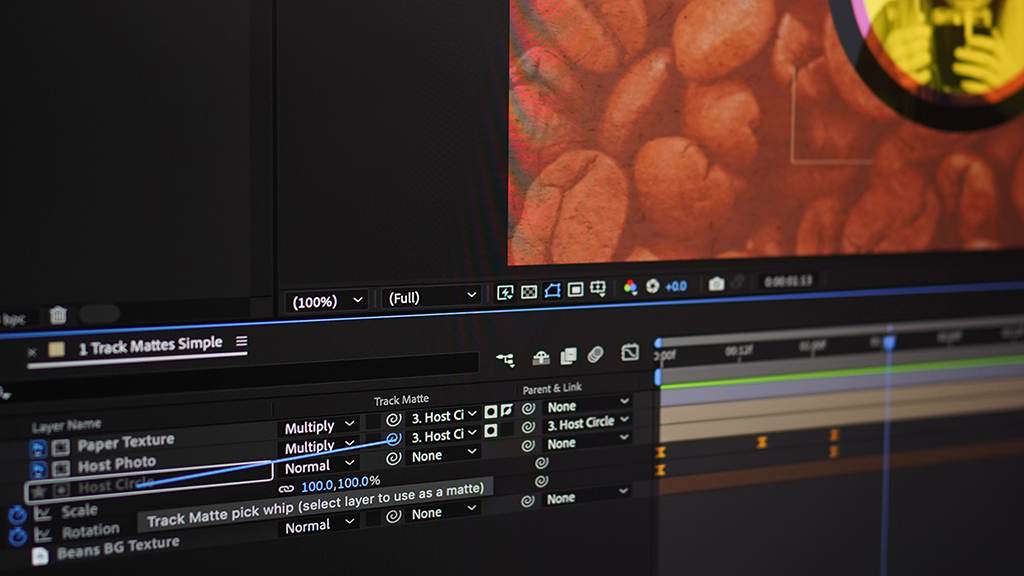Toggle Paper Texture invert matte switch

pos(506,411)
